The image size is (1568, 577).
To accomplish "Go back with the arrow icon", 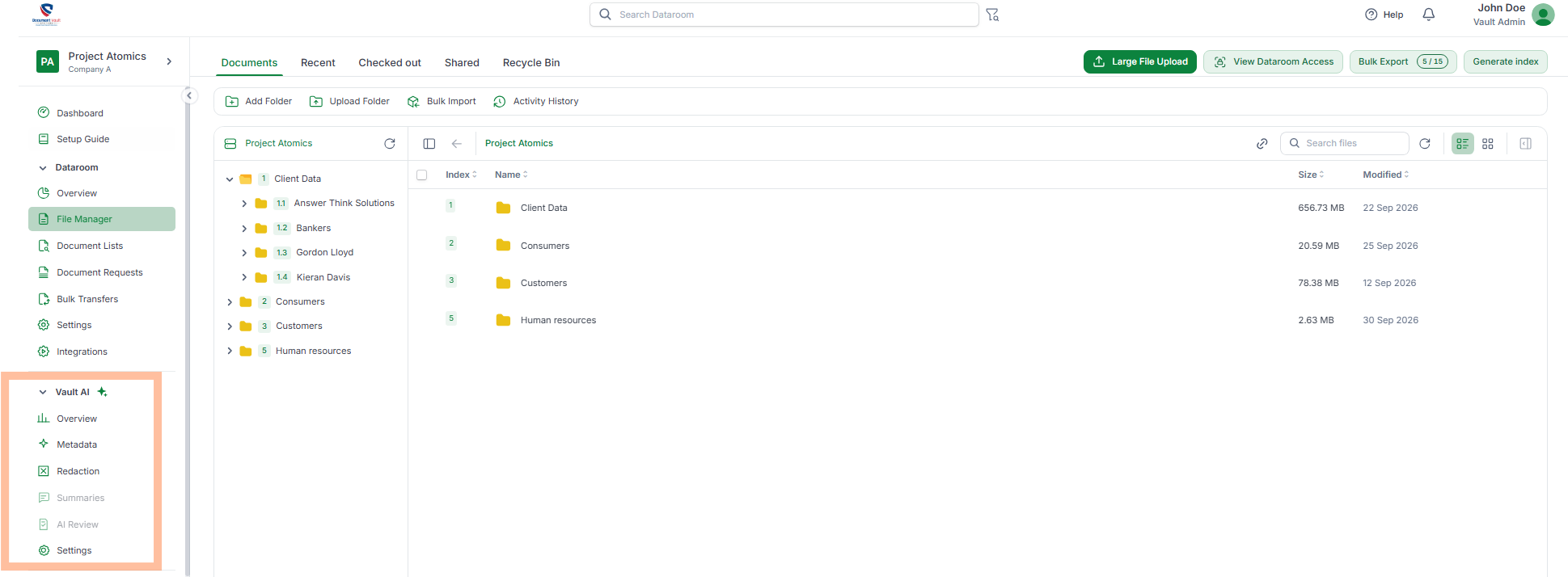I will pyautogui.click(x=457, y=143).
